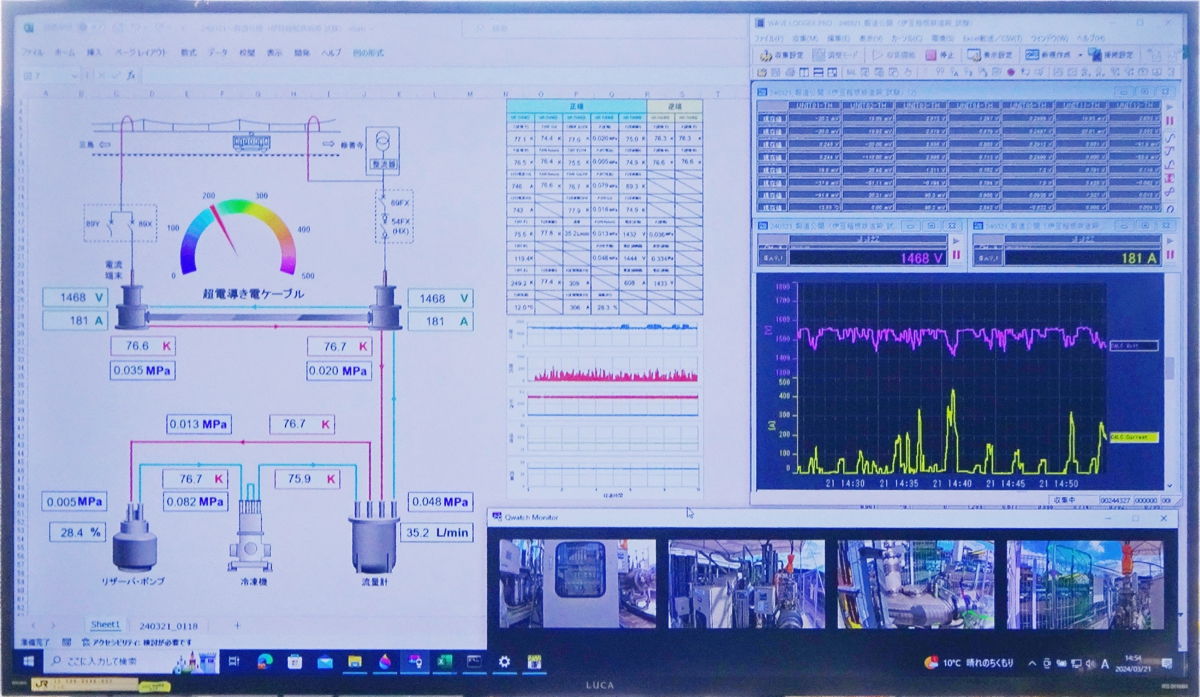Expand the dropdown arrow beside 新規作成

pos(1080,55)
